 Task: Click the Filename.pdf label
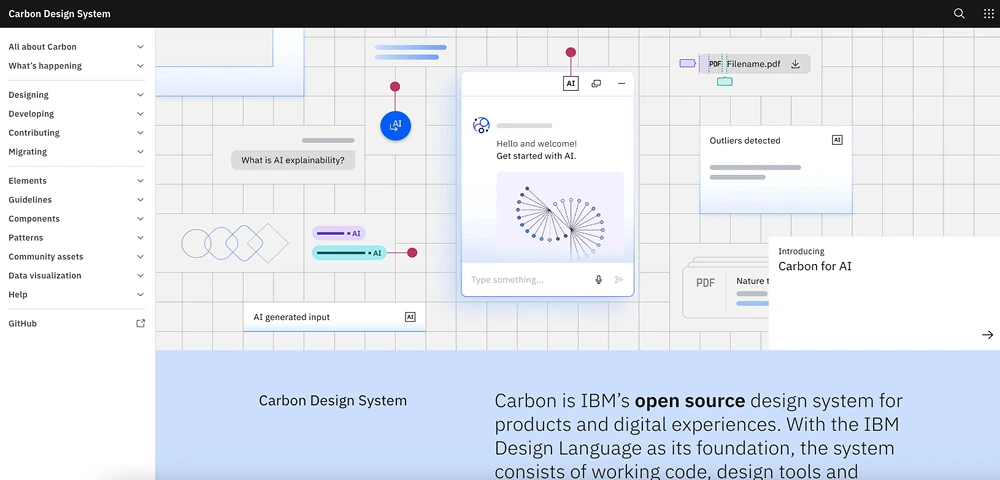point(753,64)
